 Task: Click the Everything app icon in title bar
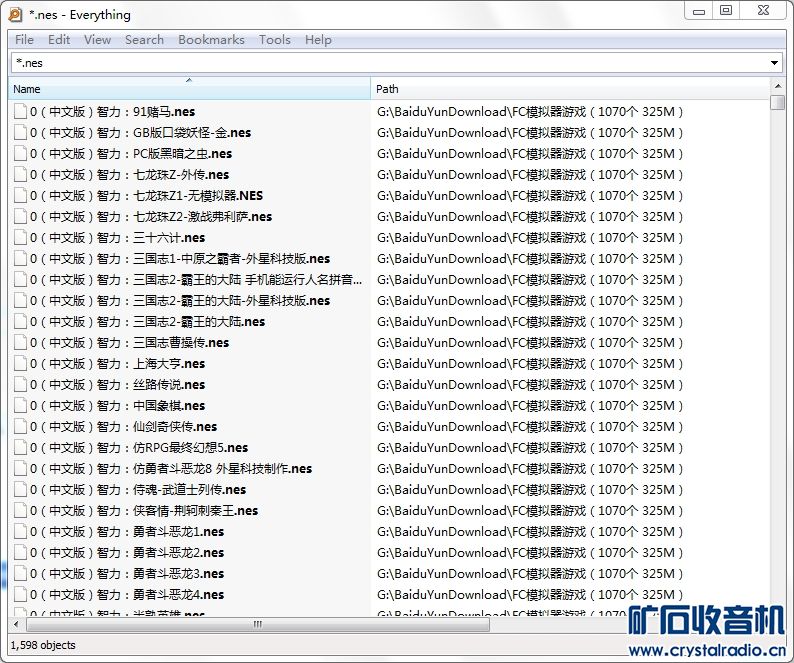tap(15, 15)
